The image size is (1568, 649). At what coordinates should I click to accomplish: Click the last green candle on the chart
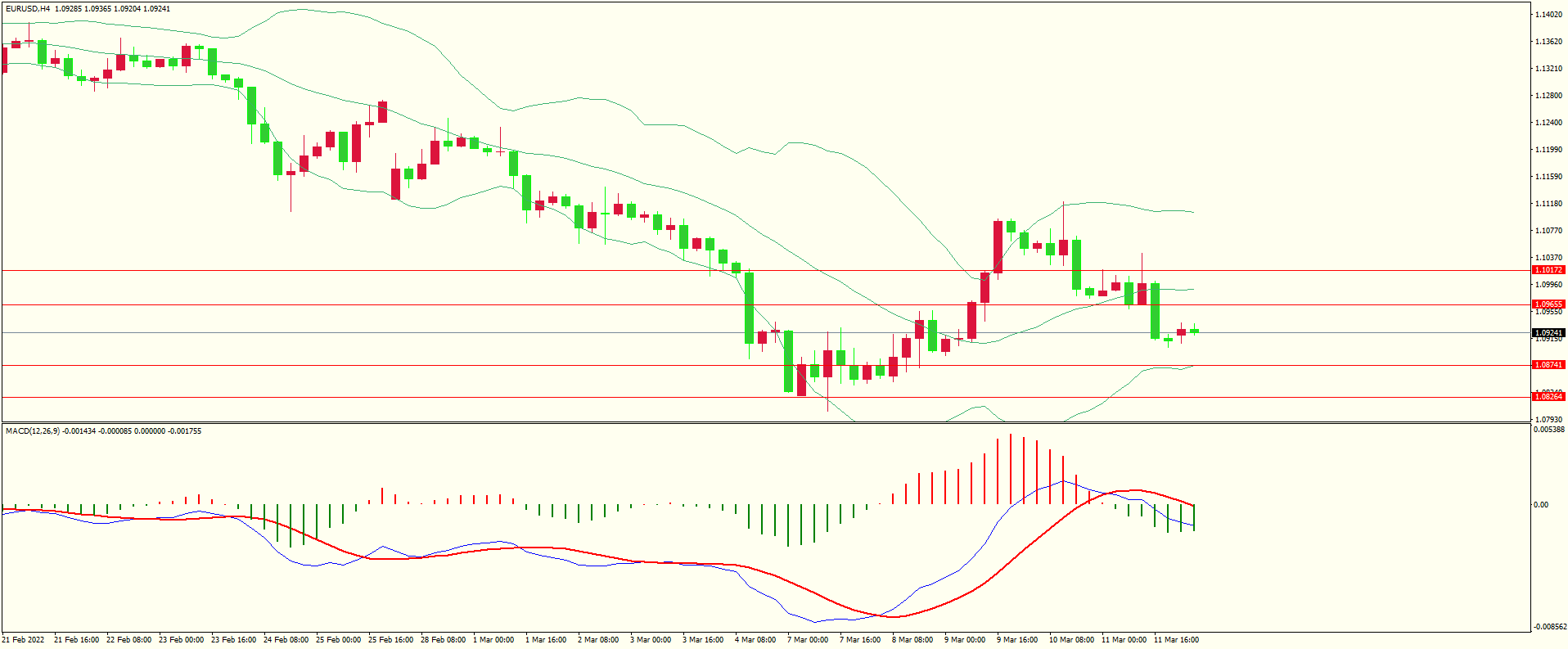pyautogui.click(x=1195, y=331)
